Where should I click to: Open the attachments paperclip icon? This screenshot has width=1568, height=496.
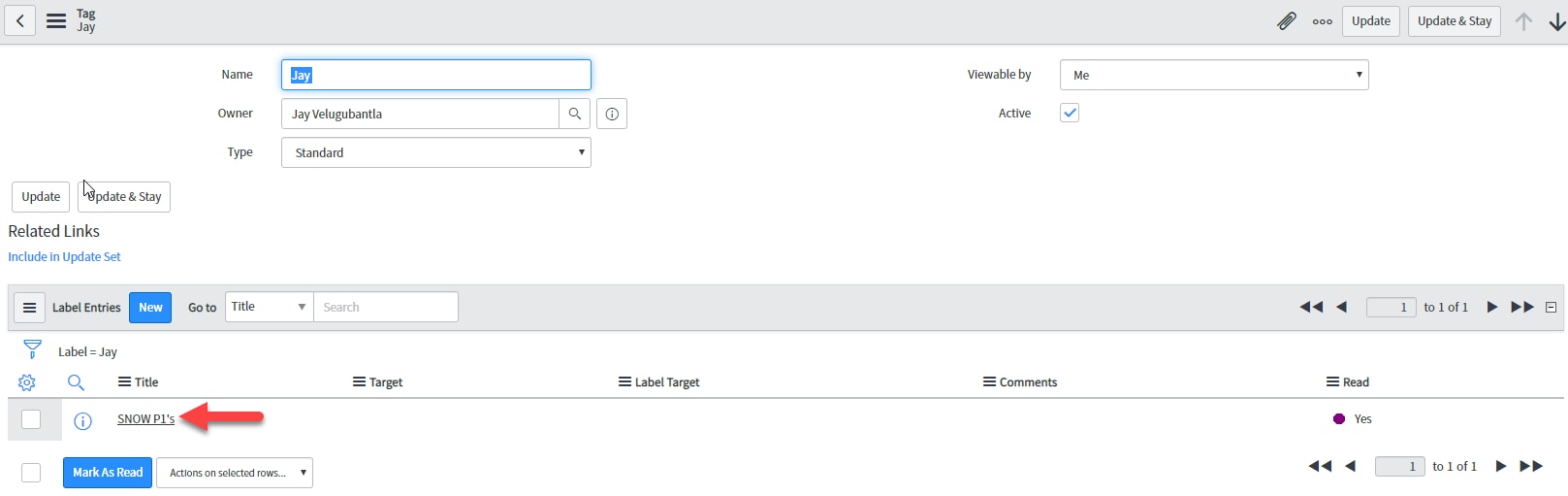click(x=1287, y=20)
